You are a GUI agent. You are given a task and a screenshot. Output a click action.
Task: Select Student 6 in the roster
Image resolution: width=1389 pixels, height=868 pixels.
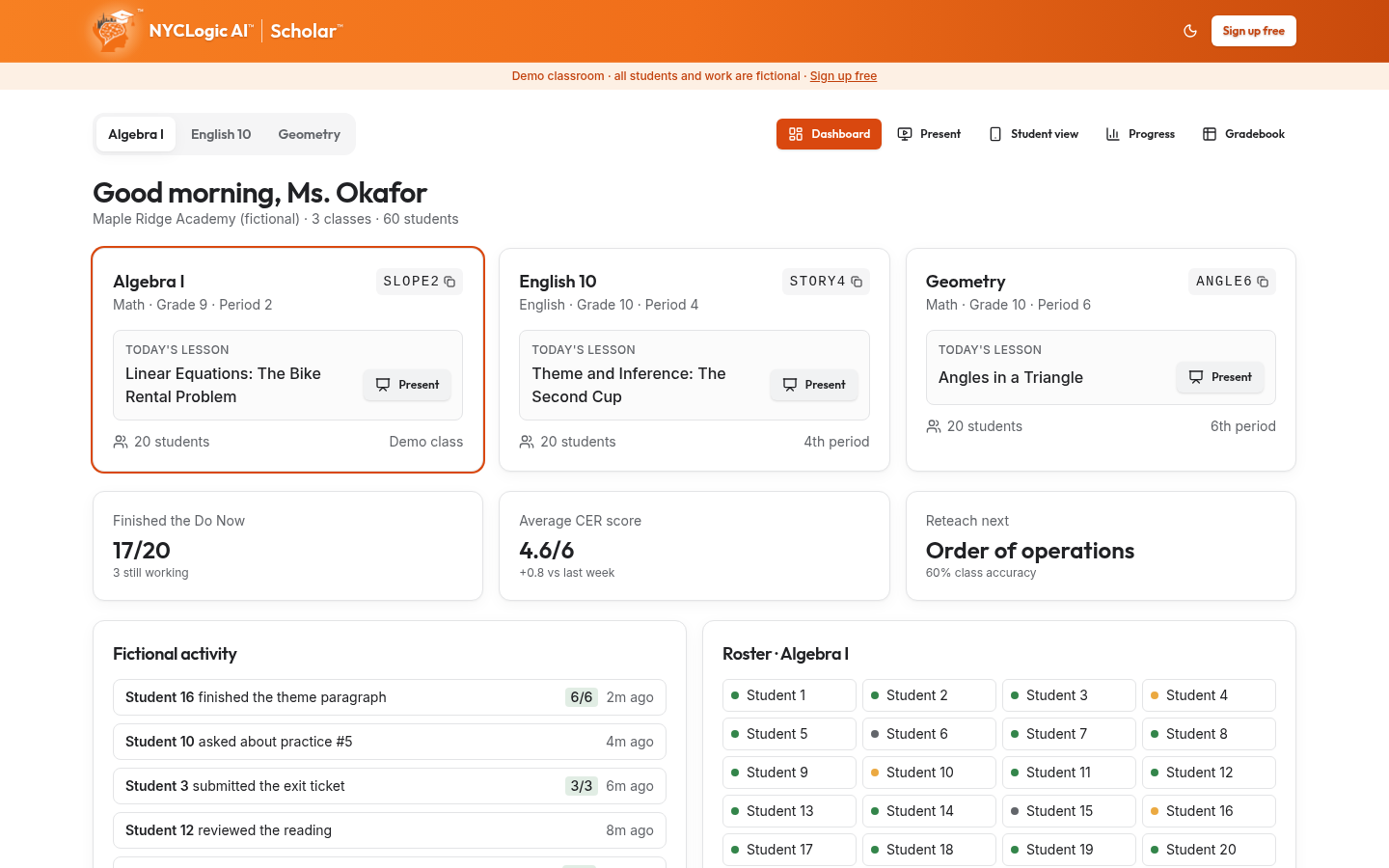[x=929, y=734]
